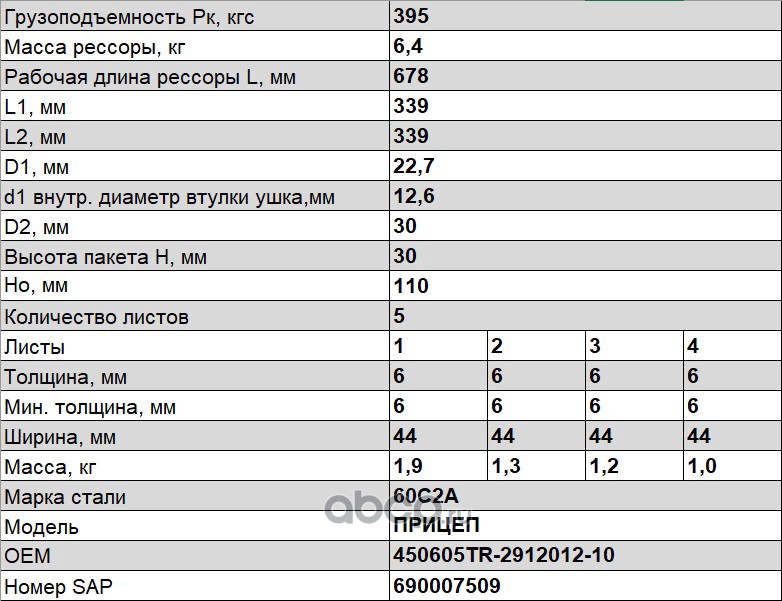
Task: Select the bushing inner diameter value 12,6
Action: tap(414, 196)
